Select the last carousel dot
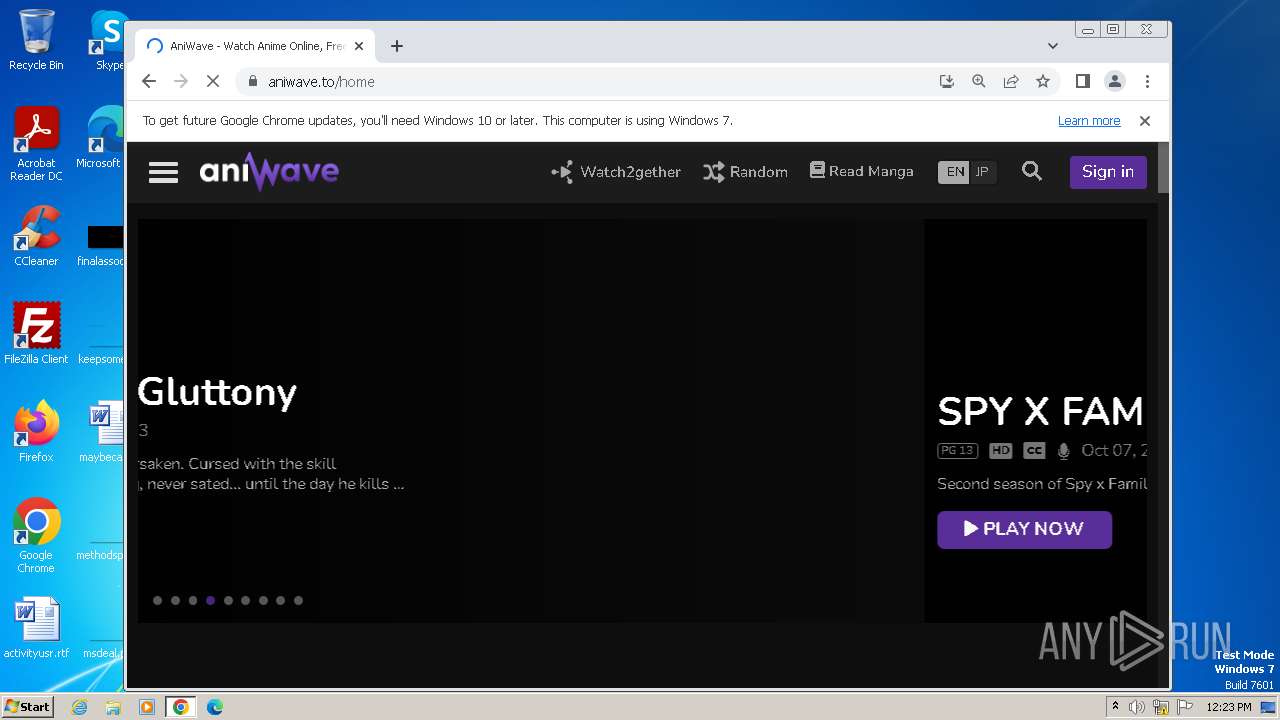The height and width of the screenshot is (720, 1280). tap(298, 601)
